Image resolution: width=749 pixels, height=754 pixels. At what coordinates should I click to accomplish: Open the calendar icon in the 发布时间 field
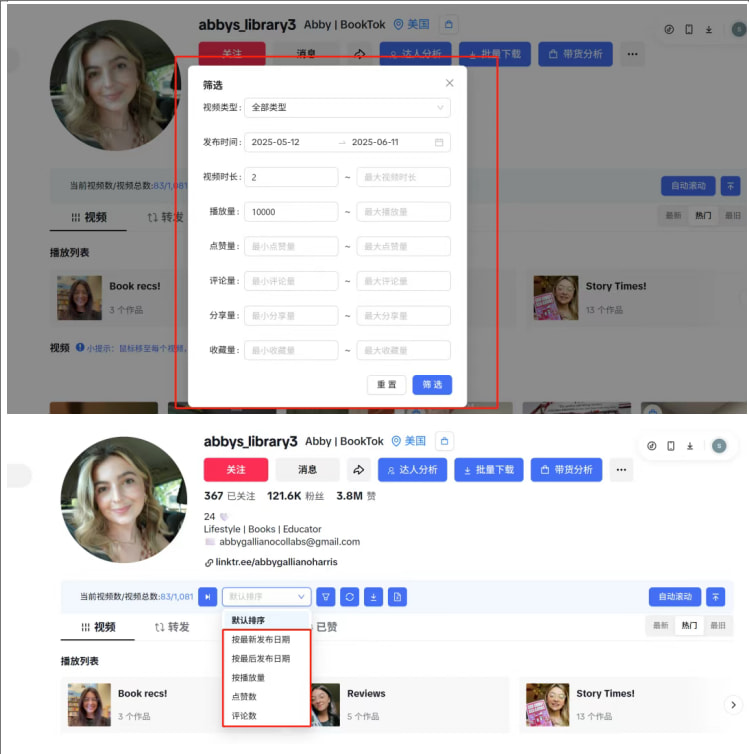pyautogui.click(x=439, y=143)
